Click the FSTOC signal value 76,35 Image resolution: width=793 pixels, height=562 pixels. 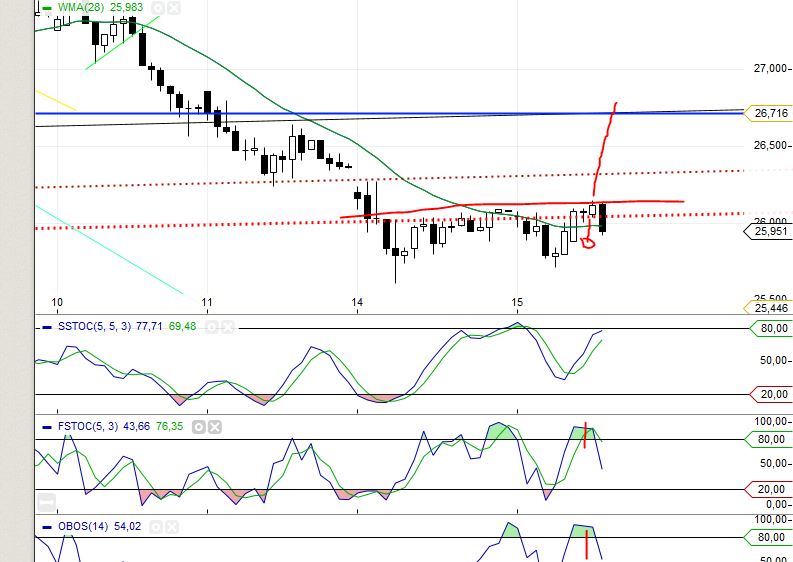[x=169, y=426]
